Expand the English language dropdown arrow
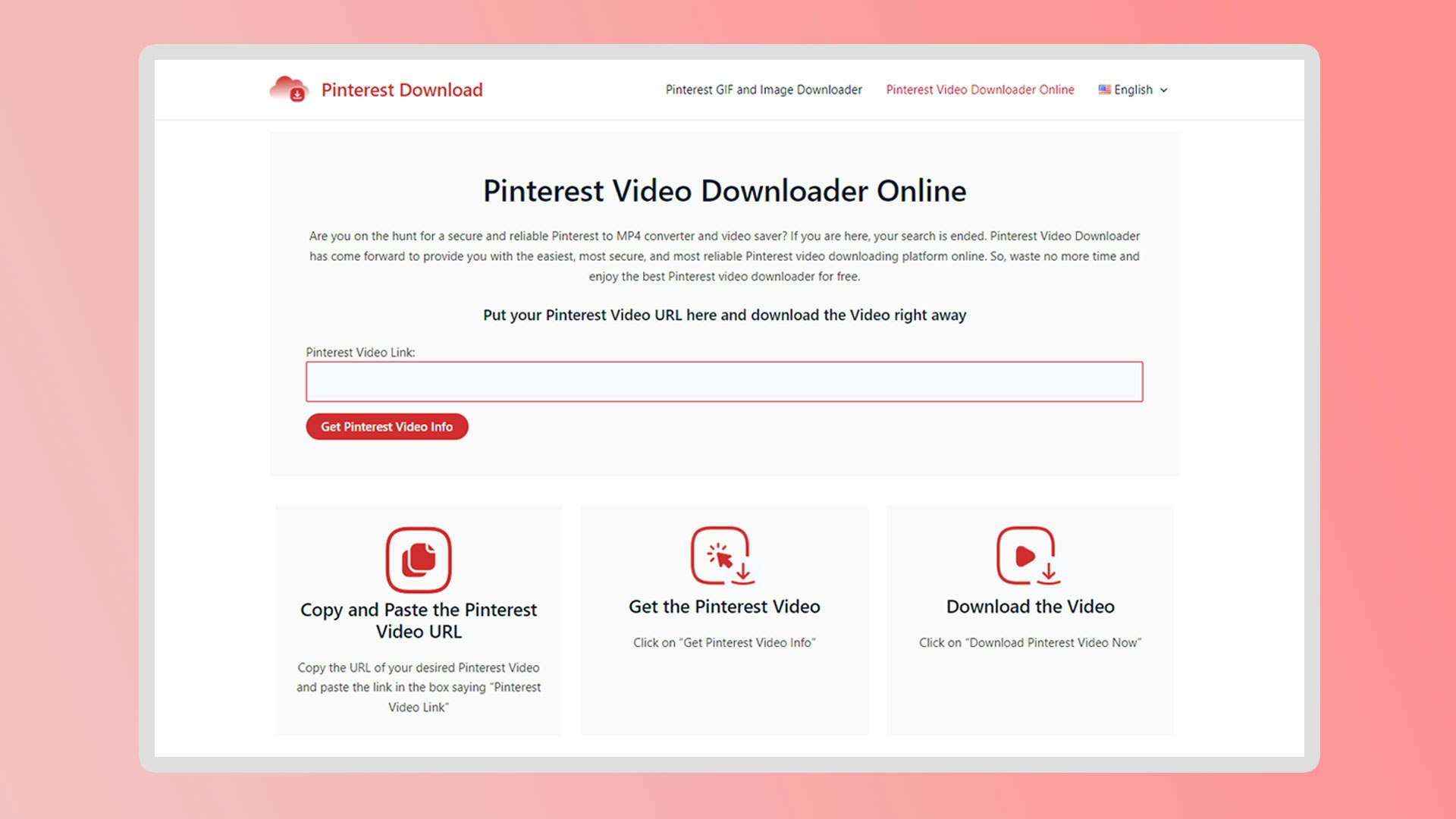This screenshot has height=819, width=1456. 1164,90
